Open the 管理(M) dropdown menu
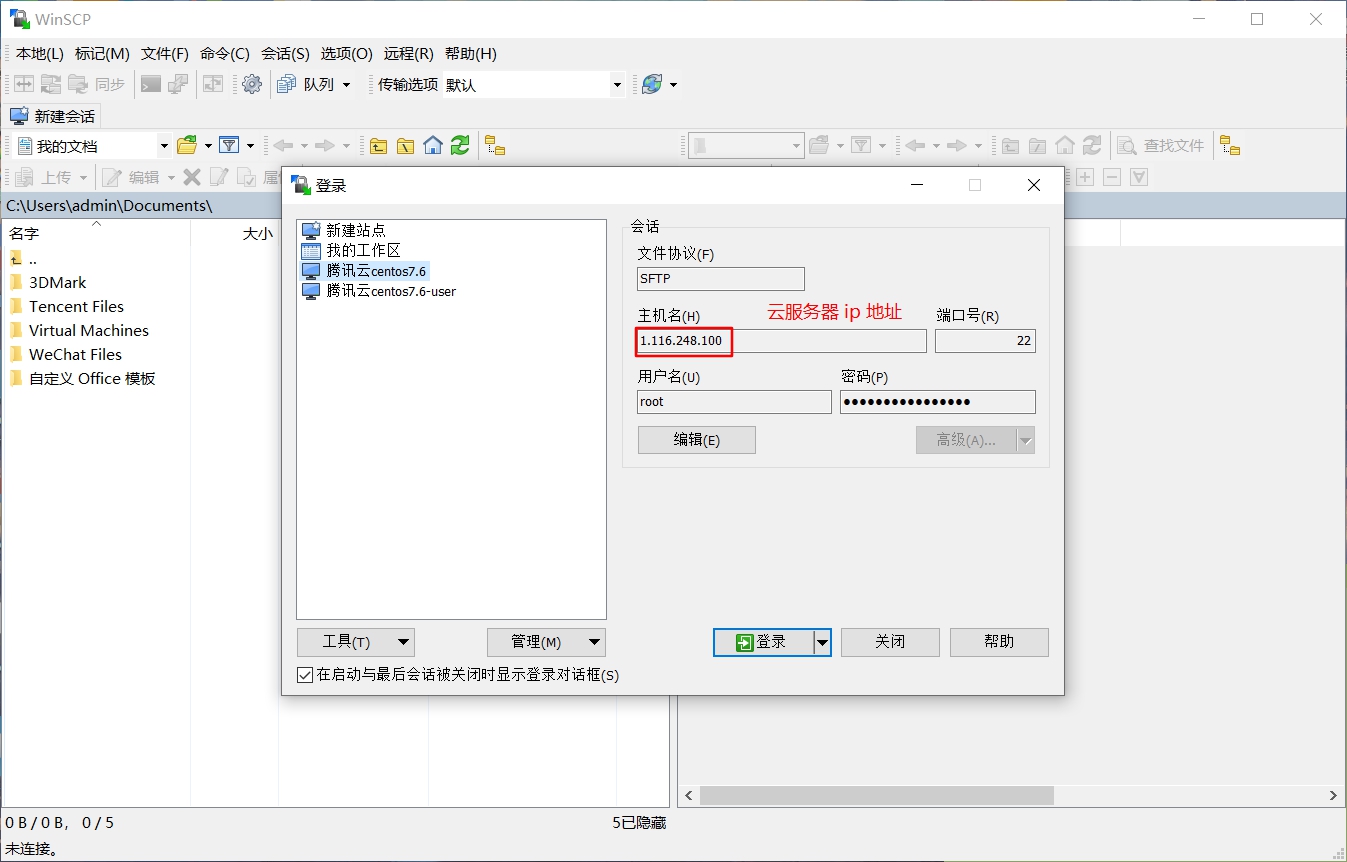 [x=545, y=642]
